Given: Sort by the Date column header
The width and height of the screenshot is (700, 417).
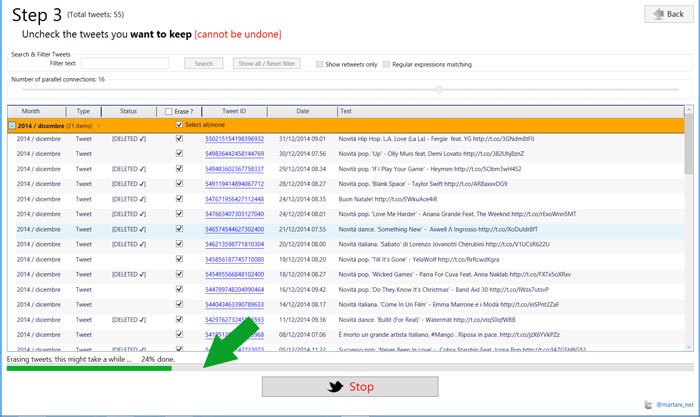Looking at the screenshot, I should pos(302,111).
